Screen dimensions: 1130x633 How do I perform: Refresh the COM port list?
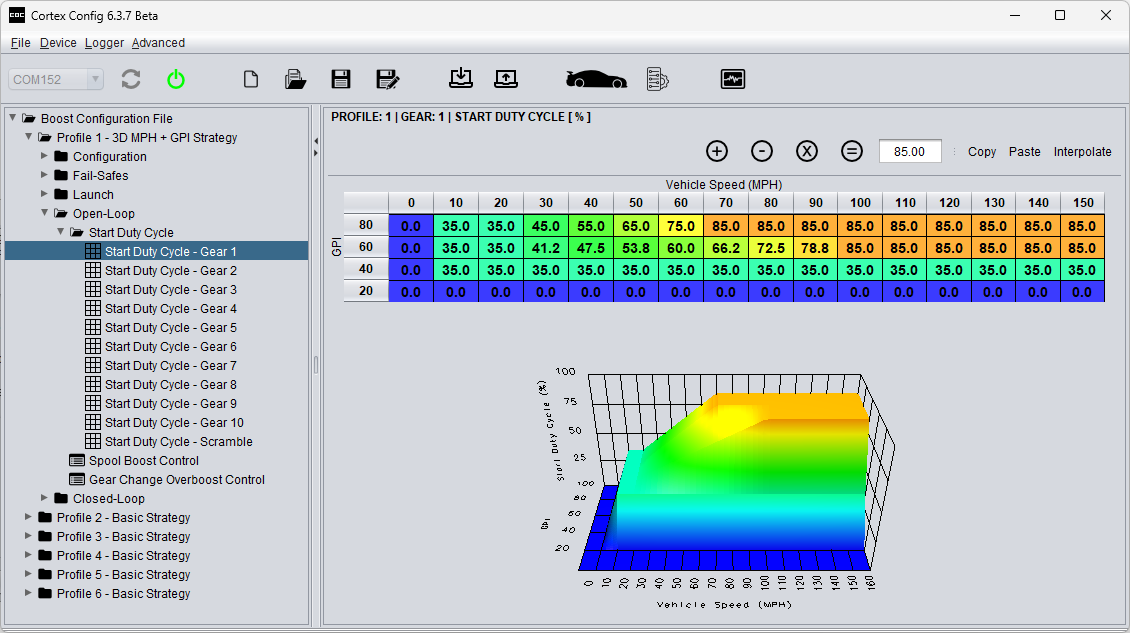point(130,79)
